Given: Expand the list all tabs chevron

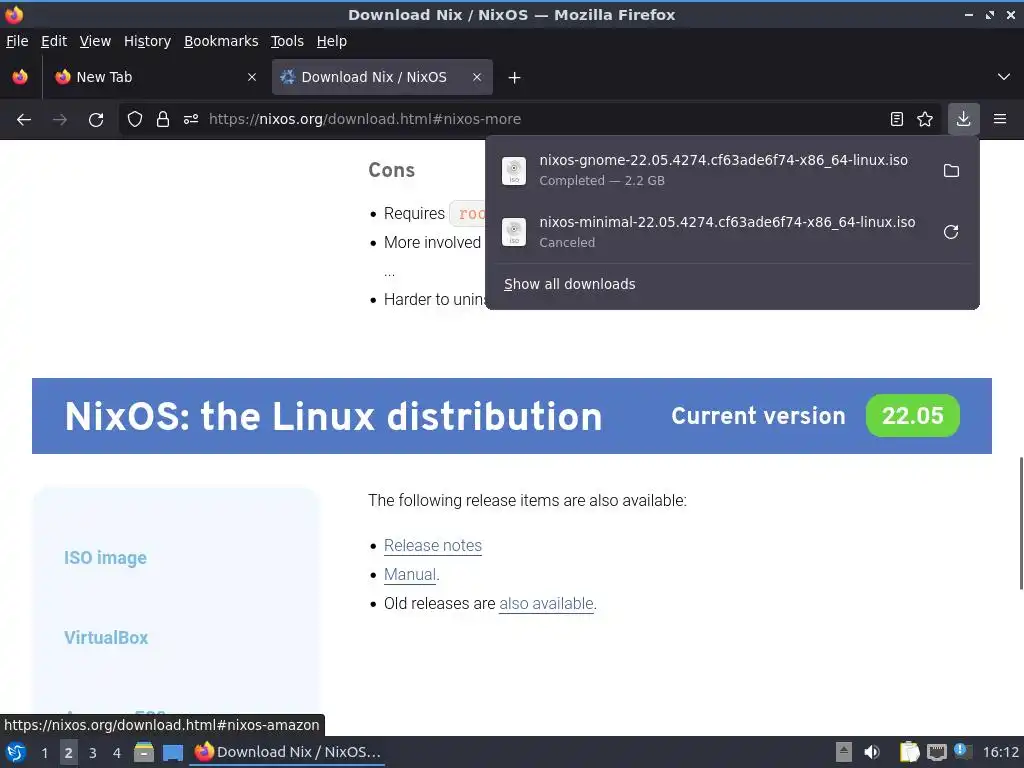Looking at the screenshot, I should point(1004,77).
